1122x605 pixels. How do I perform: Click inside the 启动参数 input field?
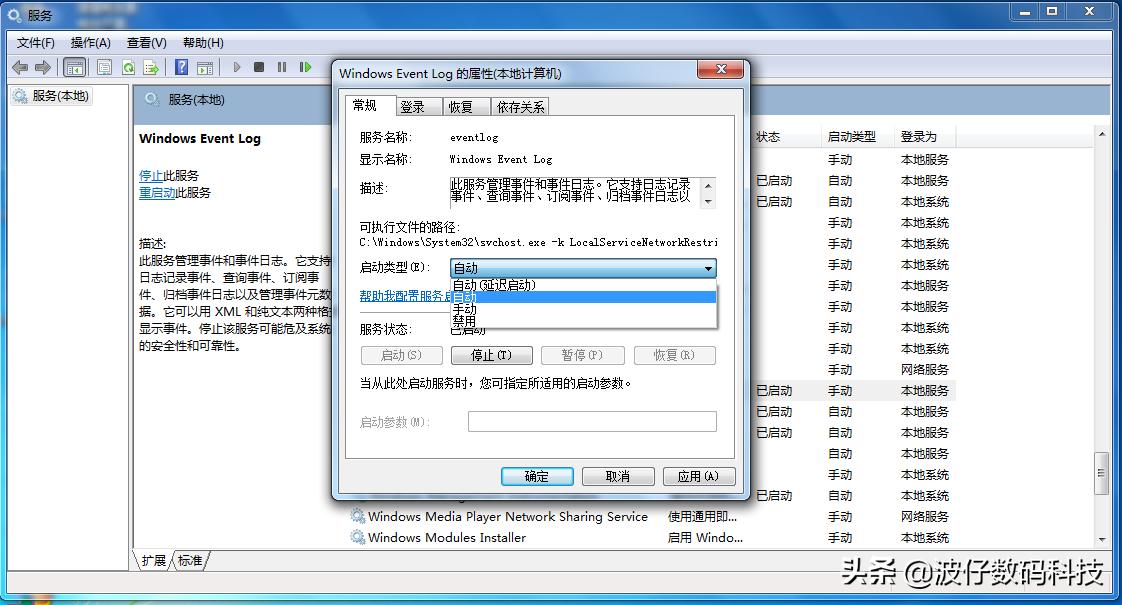pos(592,421)
